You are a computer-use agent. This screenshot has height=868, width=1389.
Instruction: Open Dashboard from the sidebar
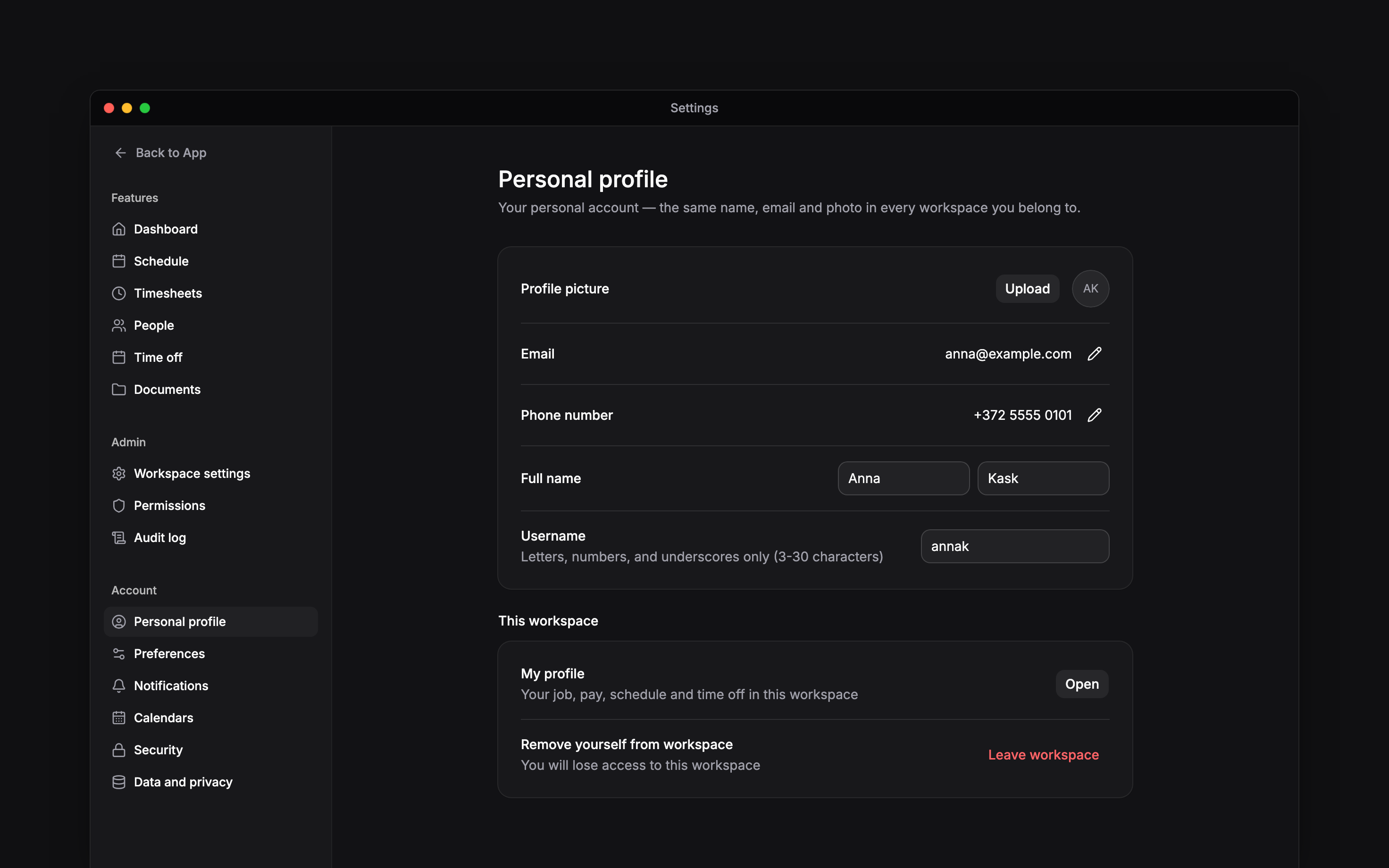(210, 229)
